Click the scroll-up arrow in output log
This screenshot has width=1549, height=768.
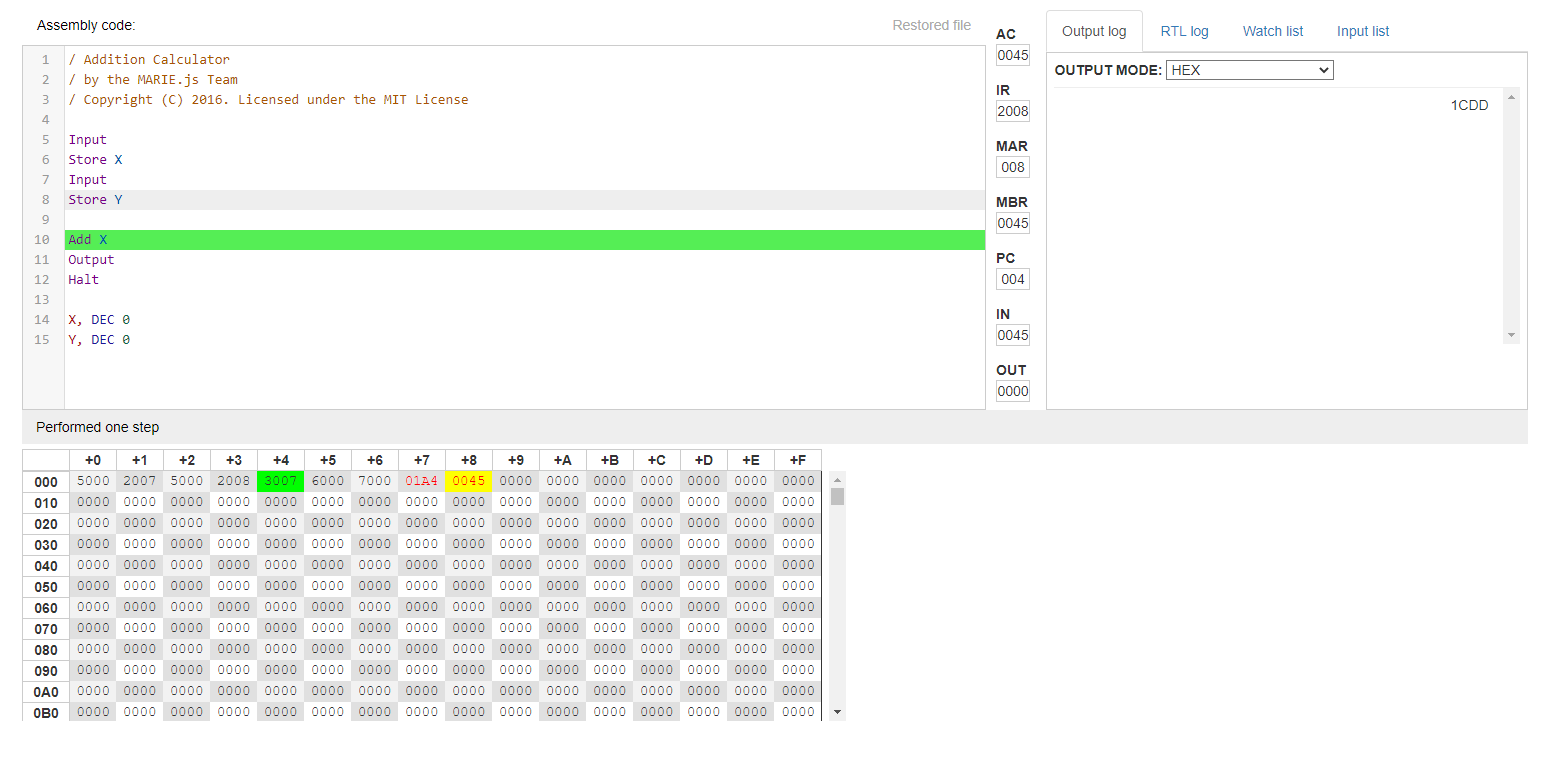[1511, 96]
